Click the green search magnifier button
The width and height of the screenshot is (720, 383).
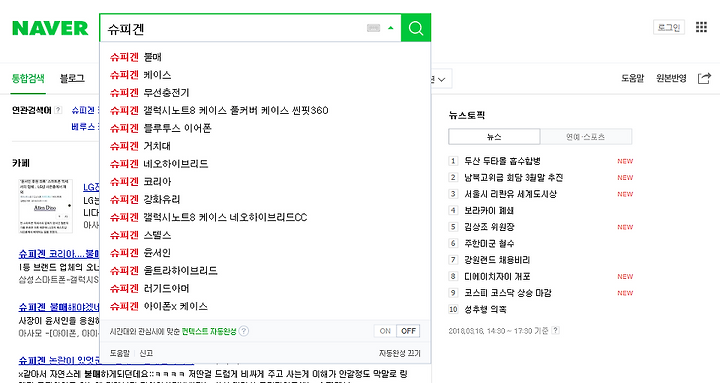pos(416,28)
